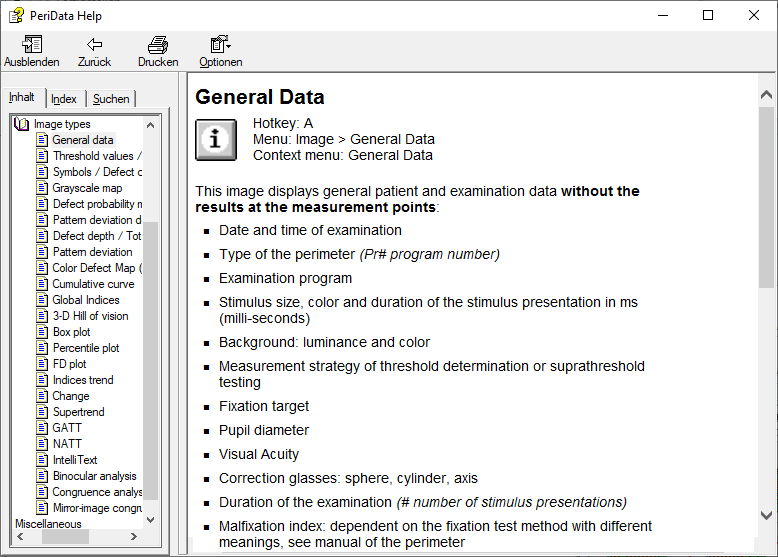Open Box plot topic
This screenshot has width=778, height=557.
click(71, 332)
